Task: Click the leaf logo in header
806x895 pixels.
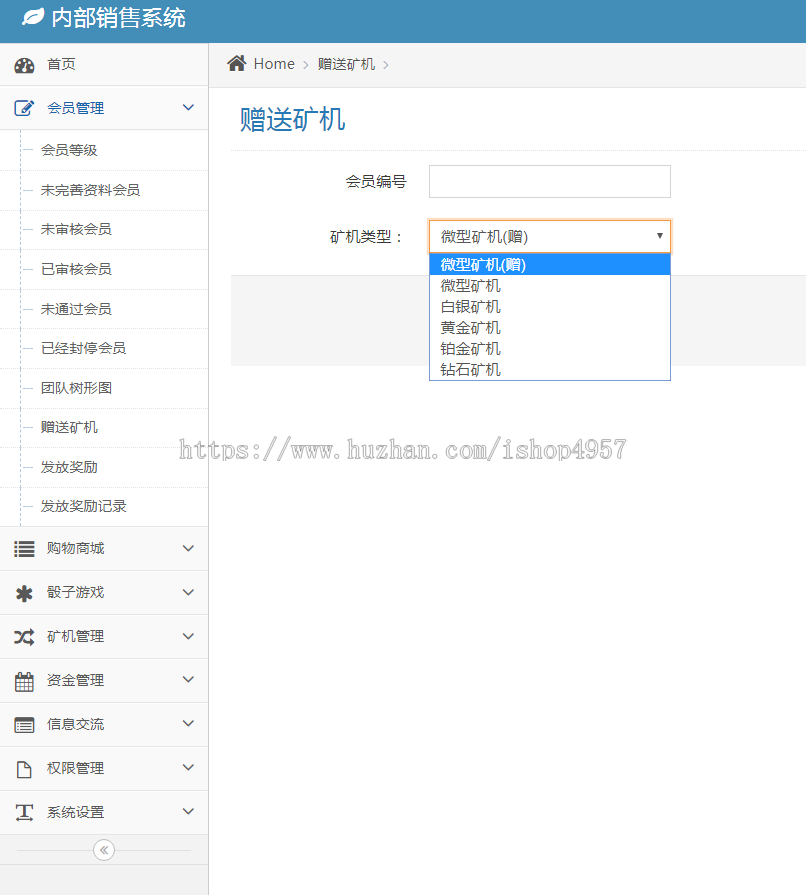Action: coord(33,17)
